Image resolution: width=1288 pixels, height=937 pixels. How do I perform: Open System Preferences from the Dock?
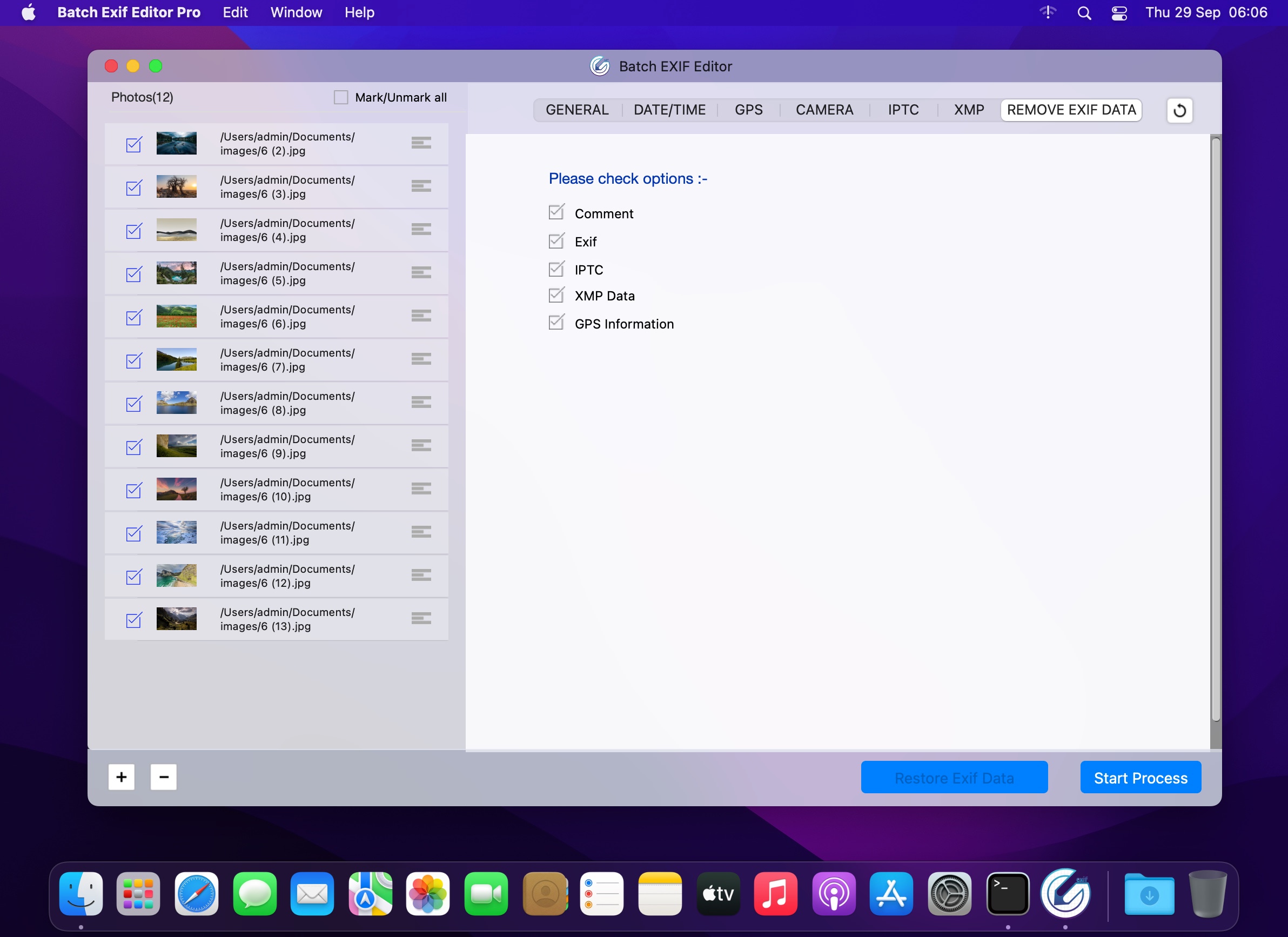[x=950, y=894]
